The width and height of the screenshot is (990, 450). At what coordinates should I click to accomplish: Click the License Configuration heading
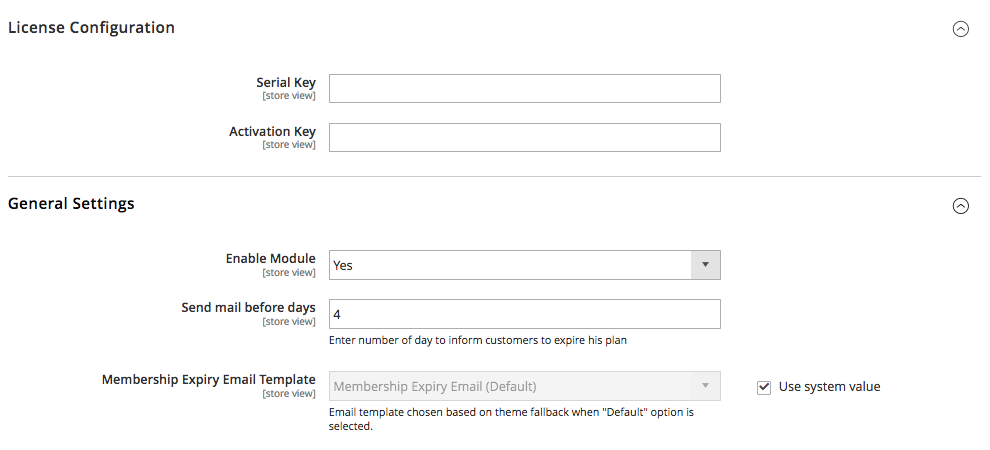[91, 28]
